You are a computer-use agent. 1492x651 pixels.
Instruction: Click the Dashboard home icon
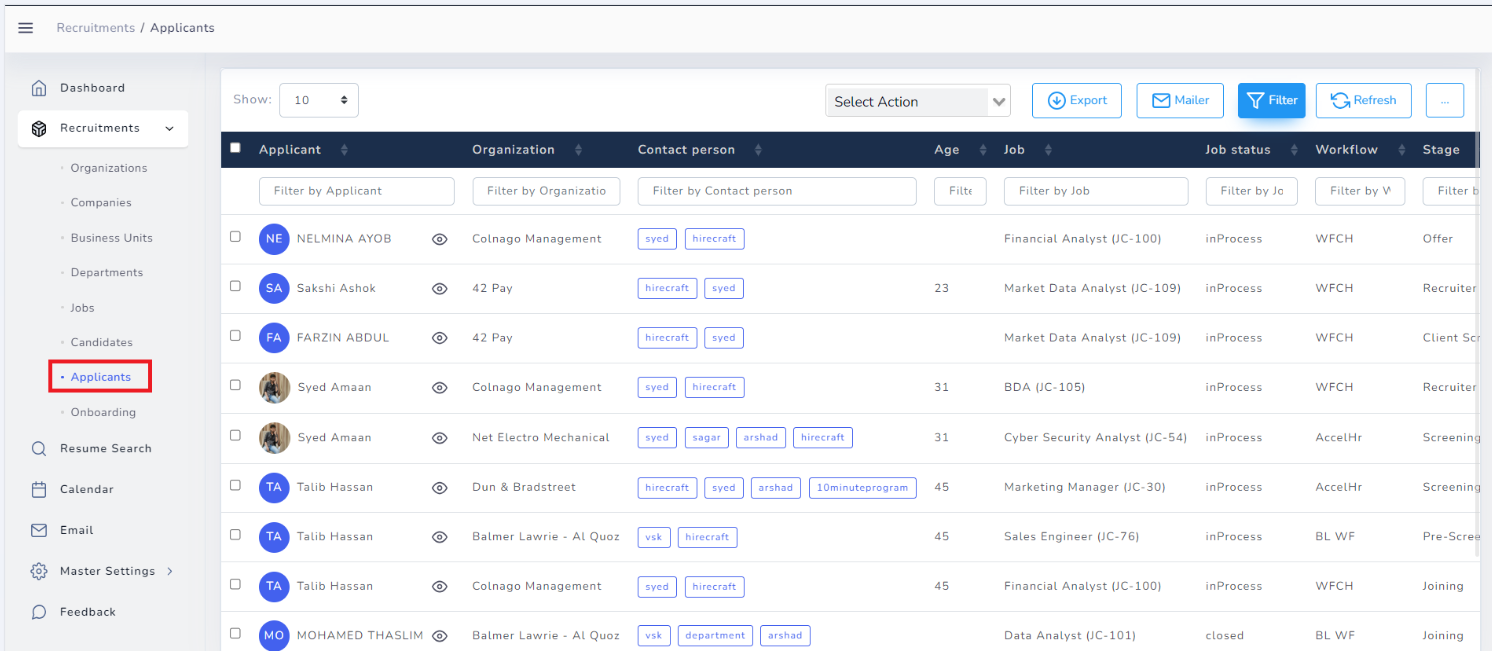pos(39,88)
